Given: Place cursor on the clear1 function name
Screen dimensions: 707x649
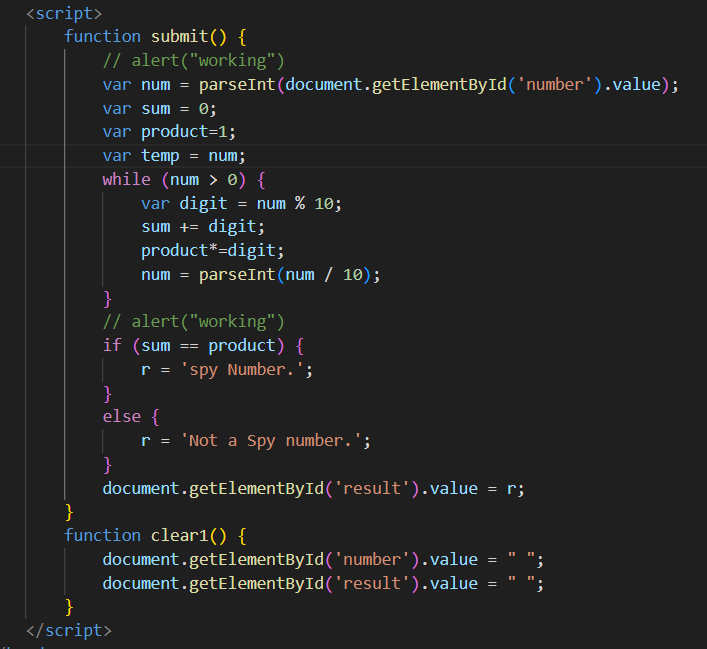Looking at the screenshot, I should [x=180, y=535].
